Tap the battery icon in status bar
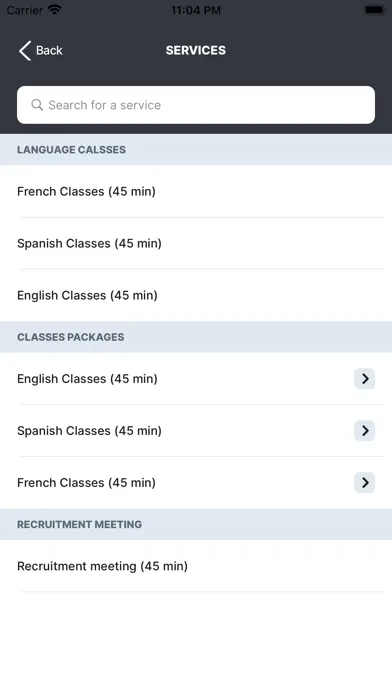The height and width of the screenshot is (696, 392). point(374,10)
